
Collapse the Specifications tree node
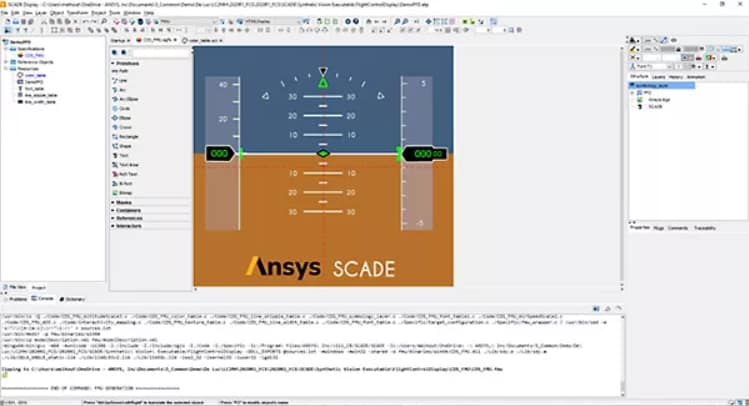6,49
